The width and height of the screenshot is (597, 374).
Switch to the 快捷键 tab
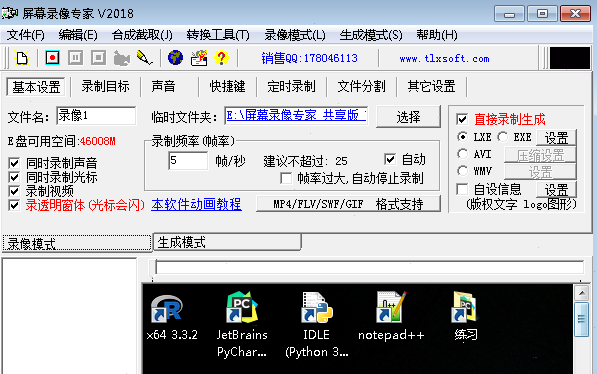tap(227, 86)
